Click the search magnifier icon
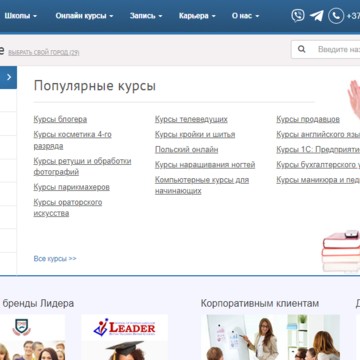 [302, 49]
